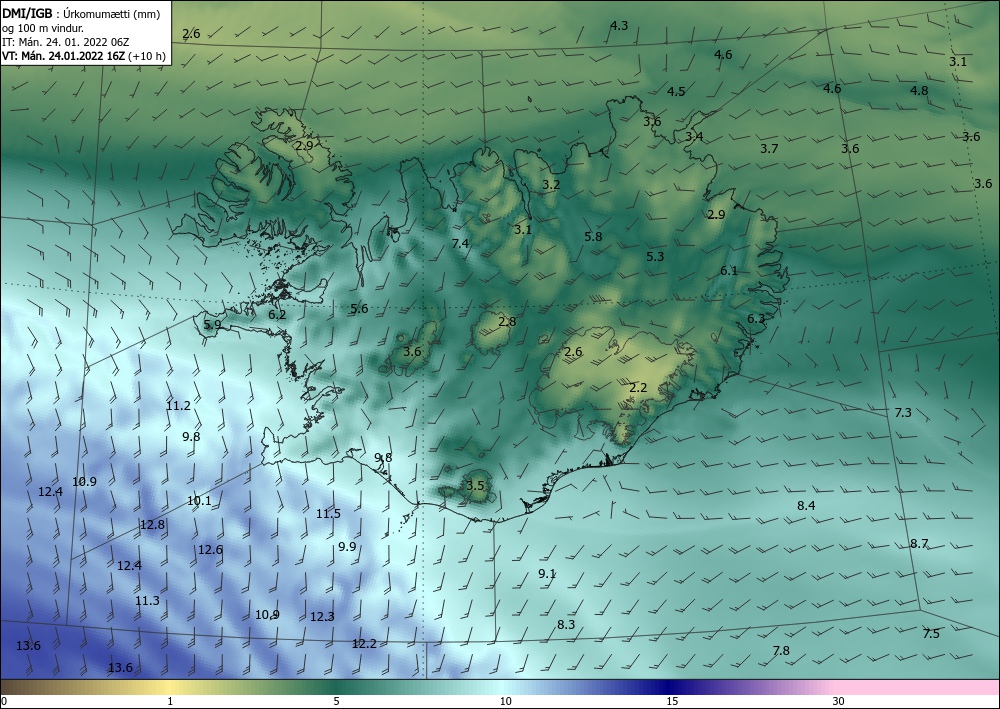Click the 6.3 value label
Viewport: 1000px width, 709px height.
coord(756,318)
